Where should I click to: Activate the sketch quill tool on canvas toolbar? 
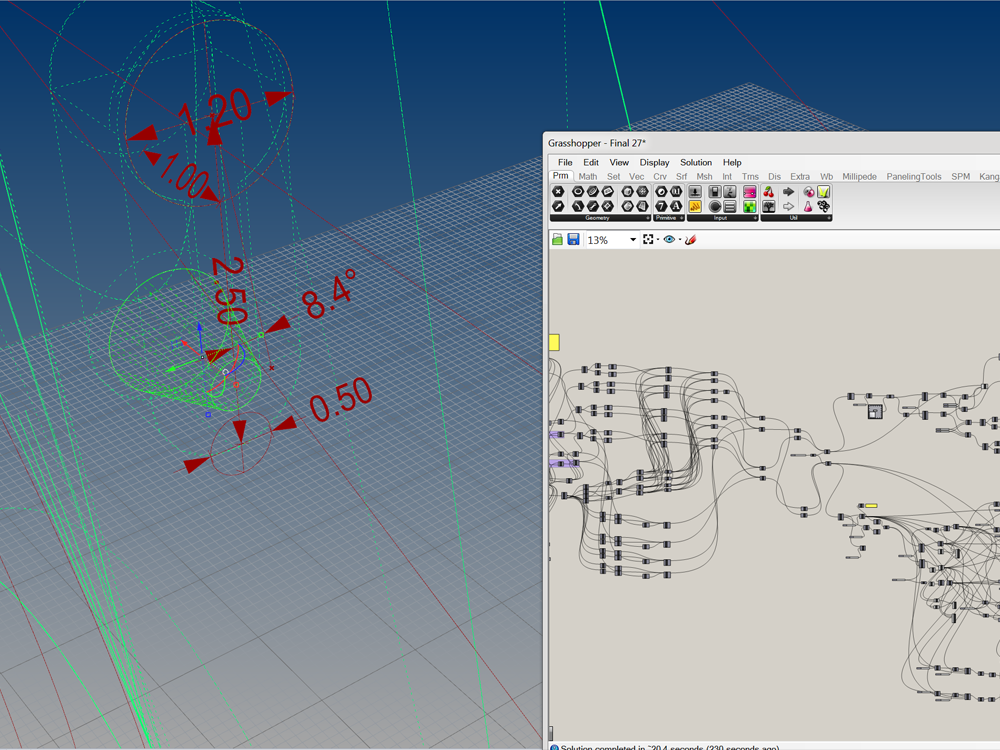pyautogui.click(x=690, y=239)
